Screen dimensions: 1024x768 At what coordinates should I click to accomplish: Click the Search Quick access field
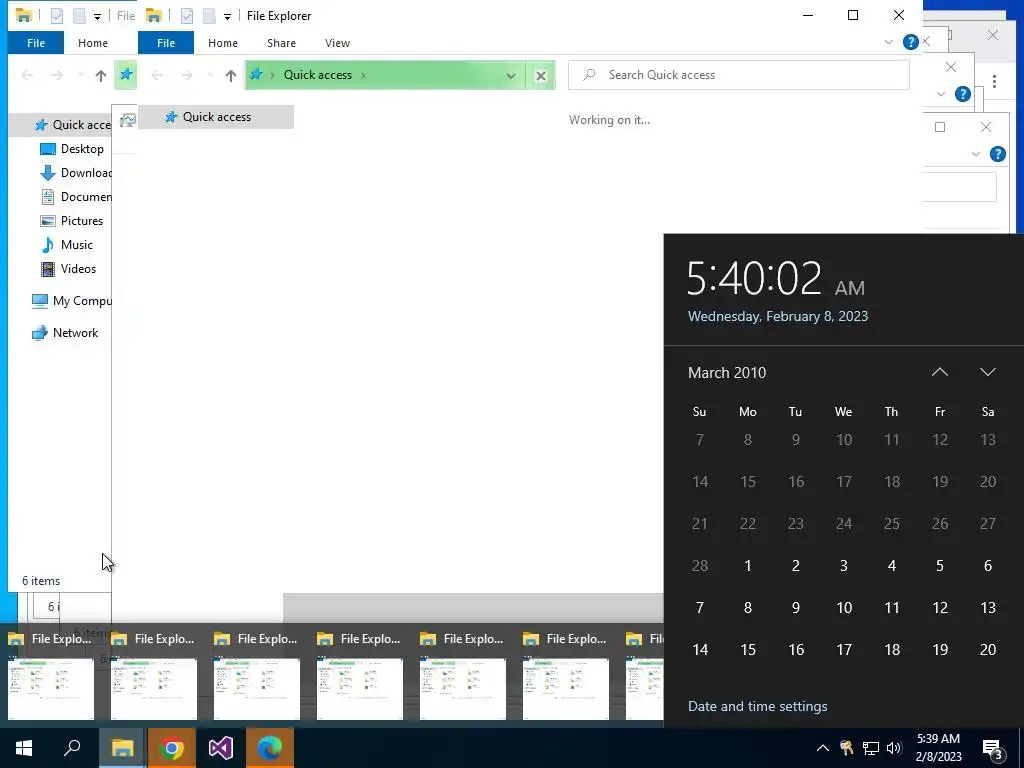click(x=739, y=75)
